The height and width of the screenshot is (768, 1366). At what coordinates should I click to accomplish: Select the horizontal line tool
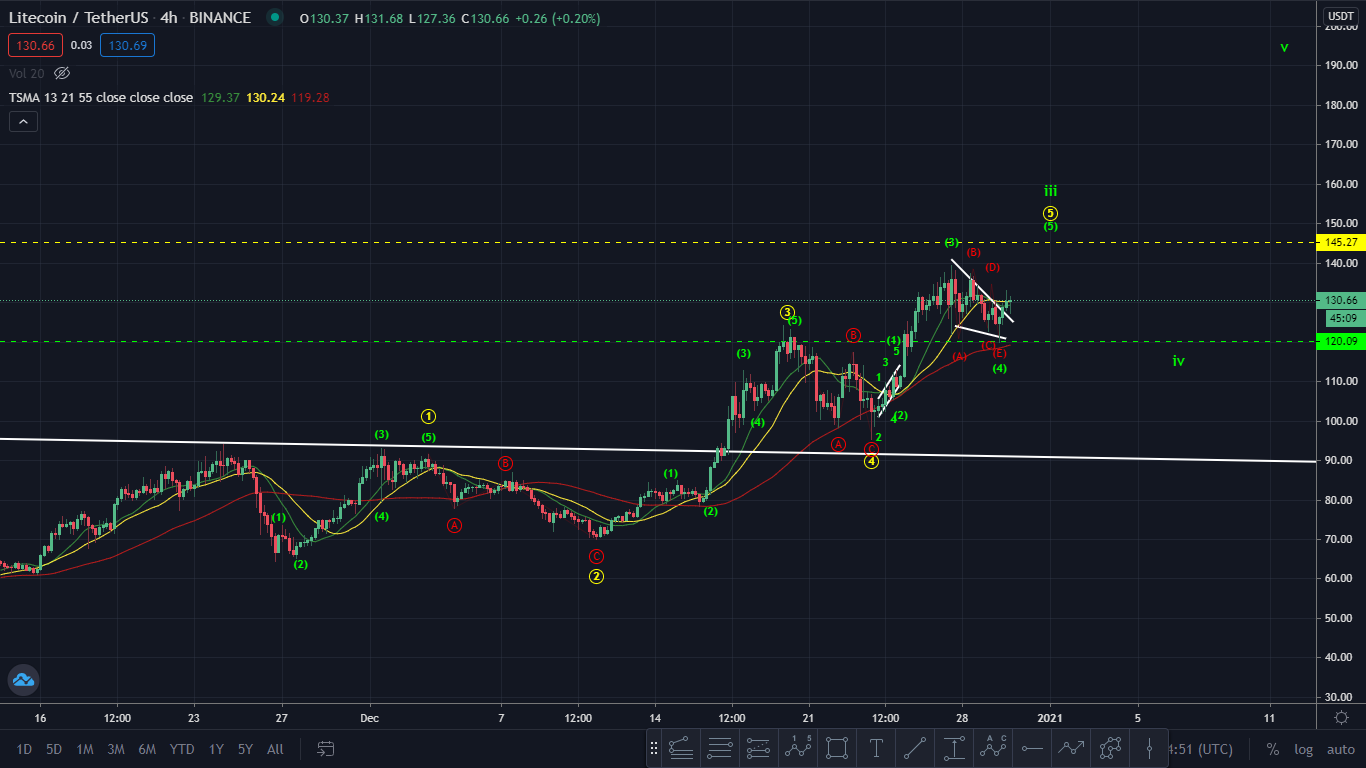click(1033, 747)
